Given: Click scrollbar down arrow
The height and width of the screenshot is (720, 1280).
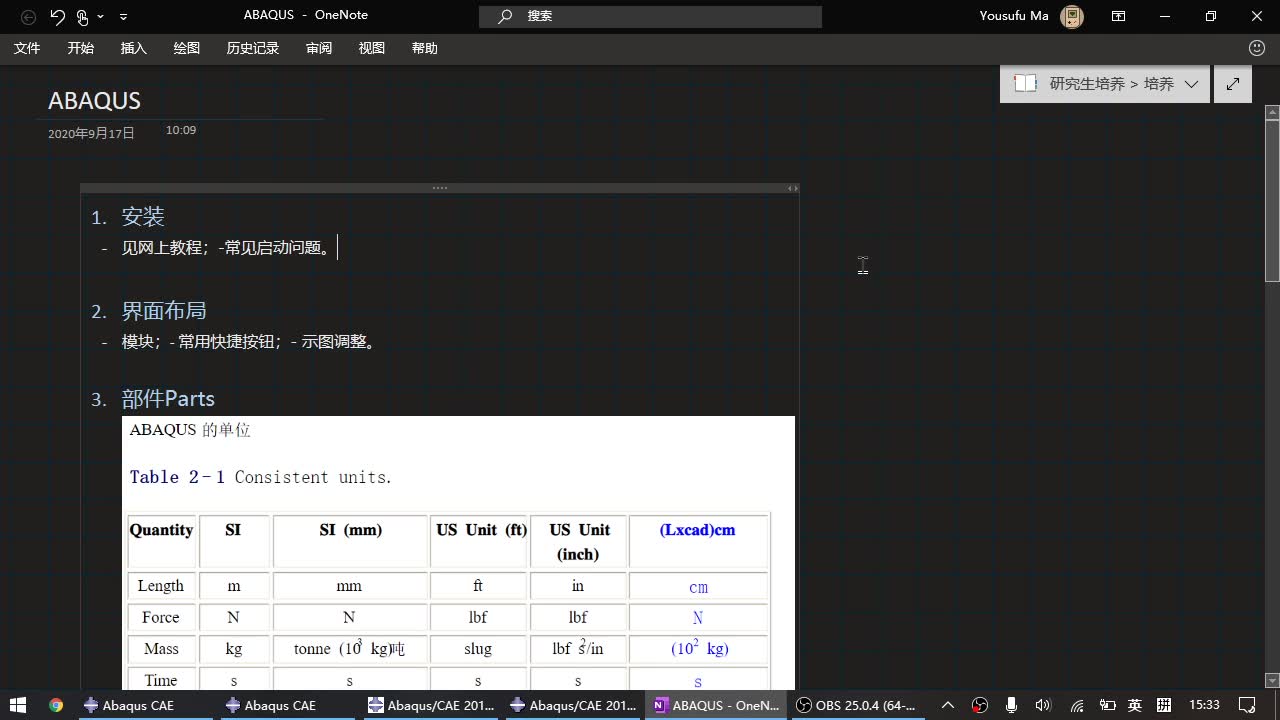Looking at the screenshot, I should coord(1272,683).
